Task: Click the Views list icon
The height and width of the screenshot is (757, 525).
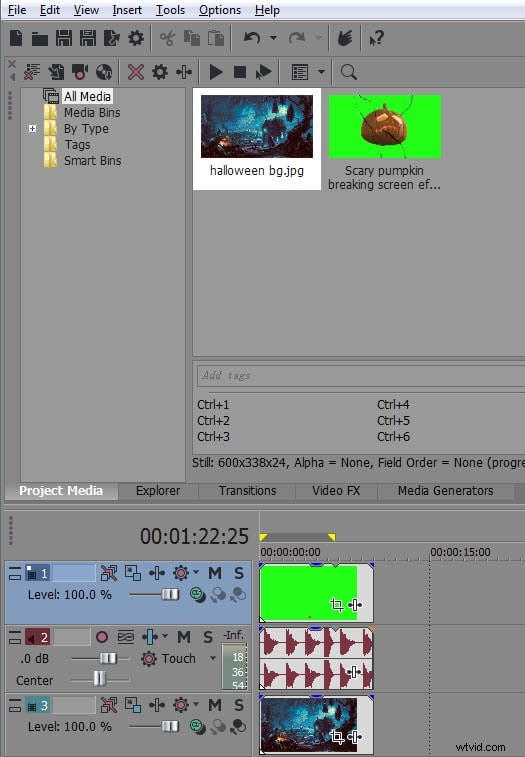Action: tap(300, 72)
